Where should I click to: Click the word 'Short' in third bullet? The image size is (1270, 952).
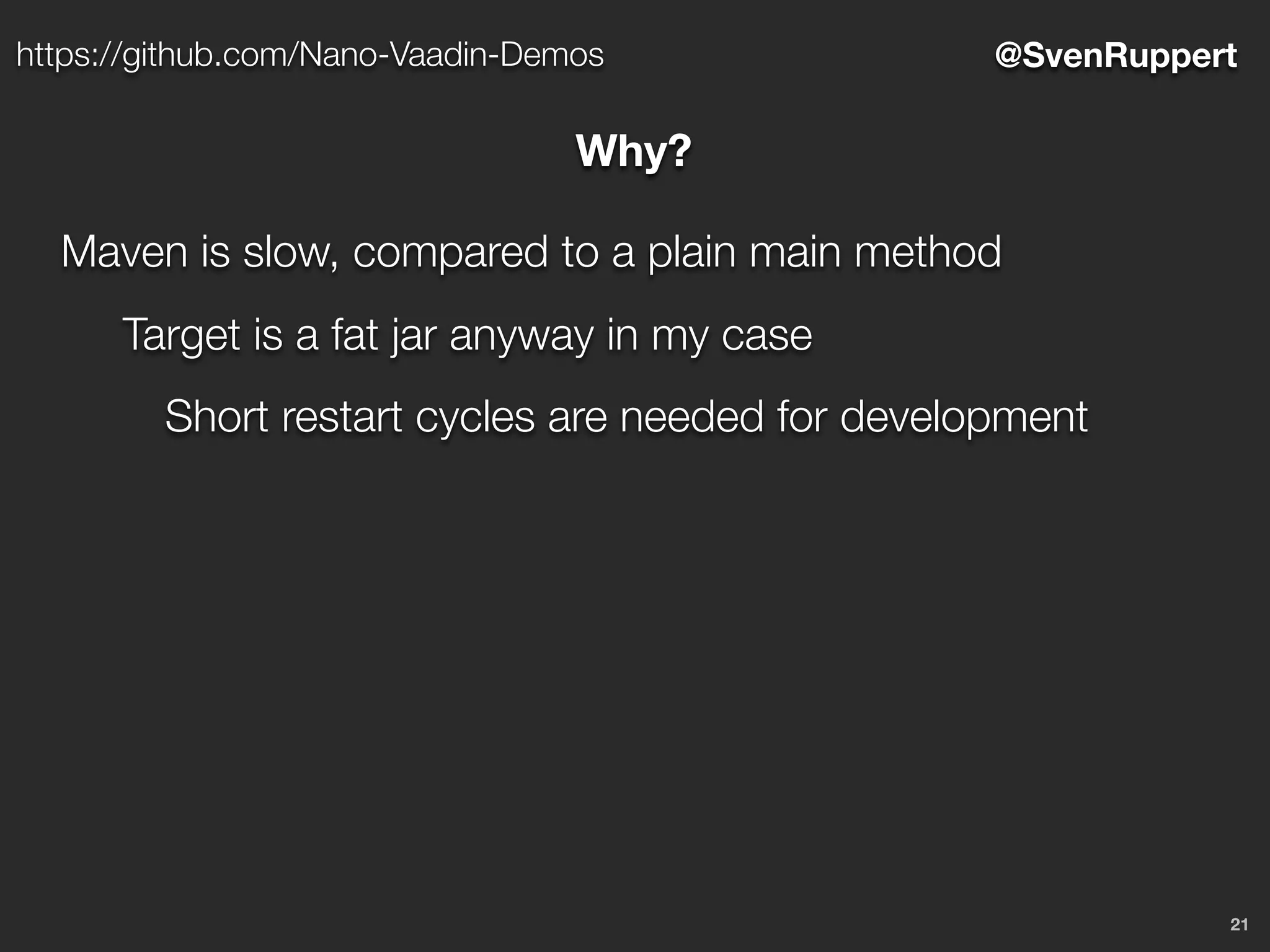pos(216,416)
